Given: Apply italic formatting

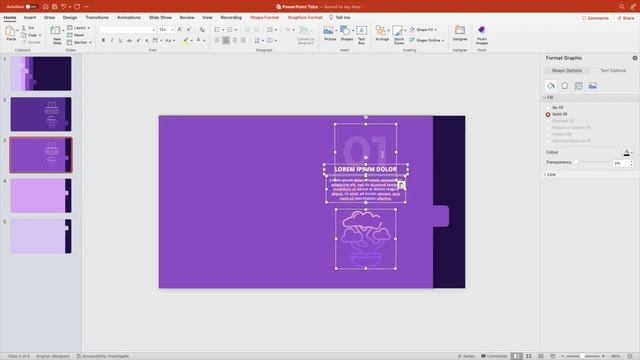Looking at the screenshot, I should [x=112, y=40].
